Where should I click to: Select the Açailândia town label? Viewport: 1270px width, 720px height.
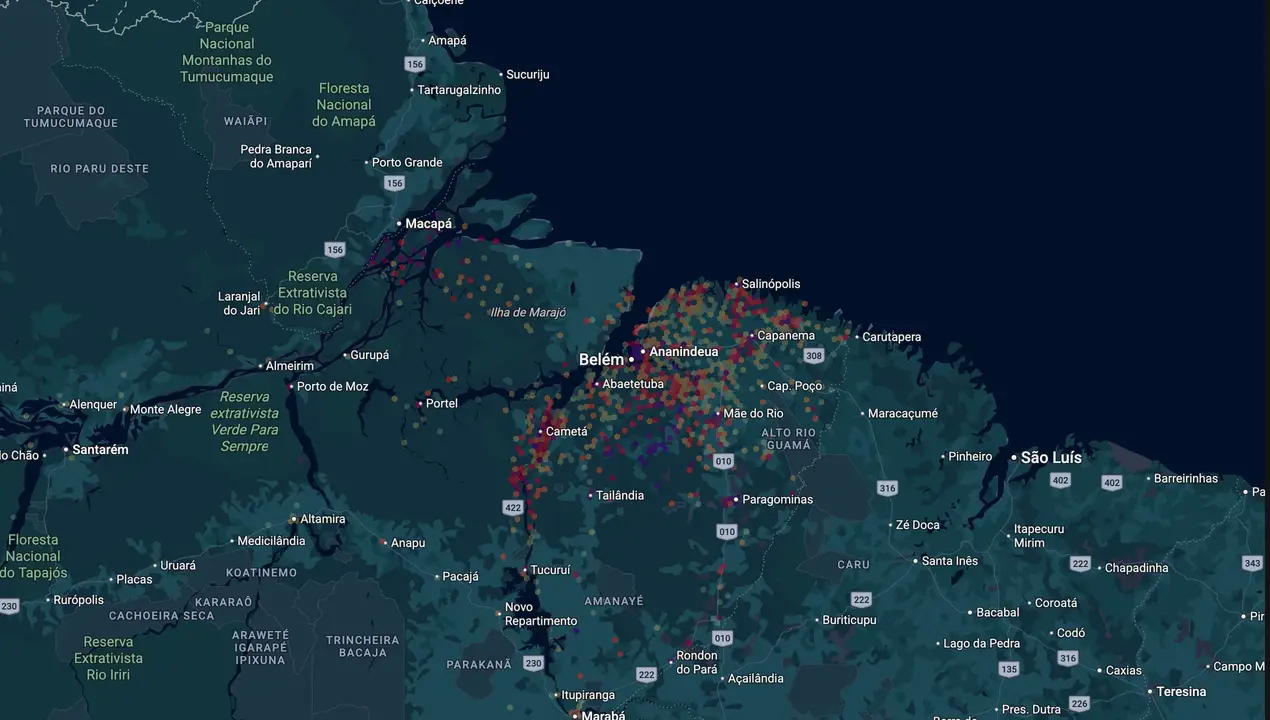(755, 679)
